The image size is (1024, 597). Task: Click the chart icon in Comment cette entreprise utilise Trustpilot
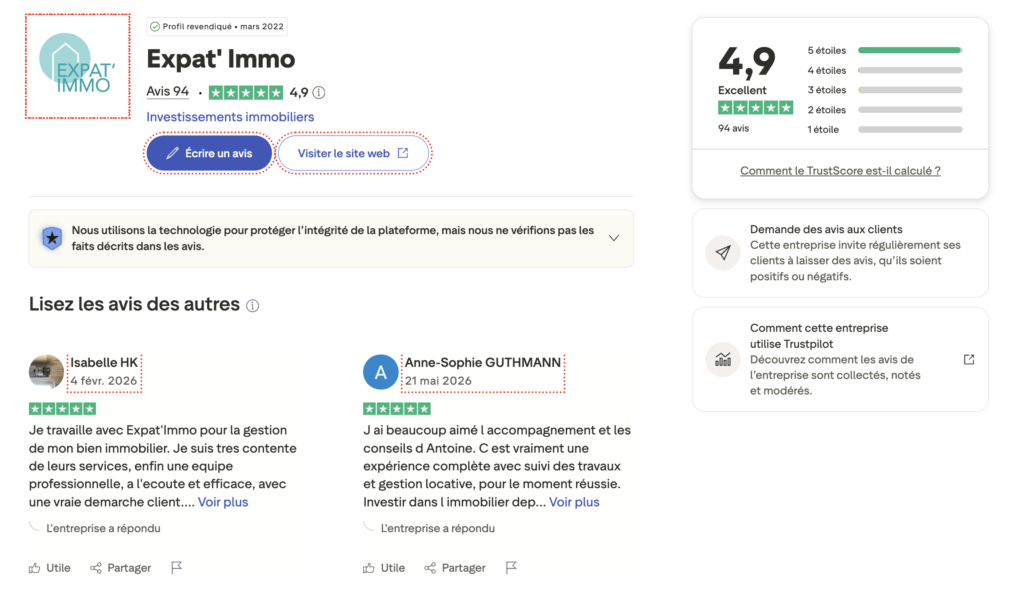click(x=723, y=359)
